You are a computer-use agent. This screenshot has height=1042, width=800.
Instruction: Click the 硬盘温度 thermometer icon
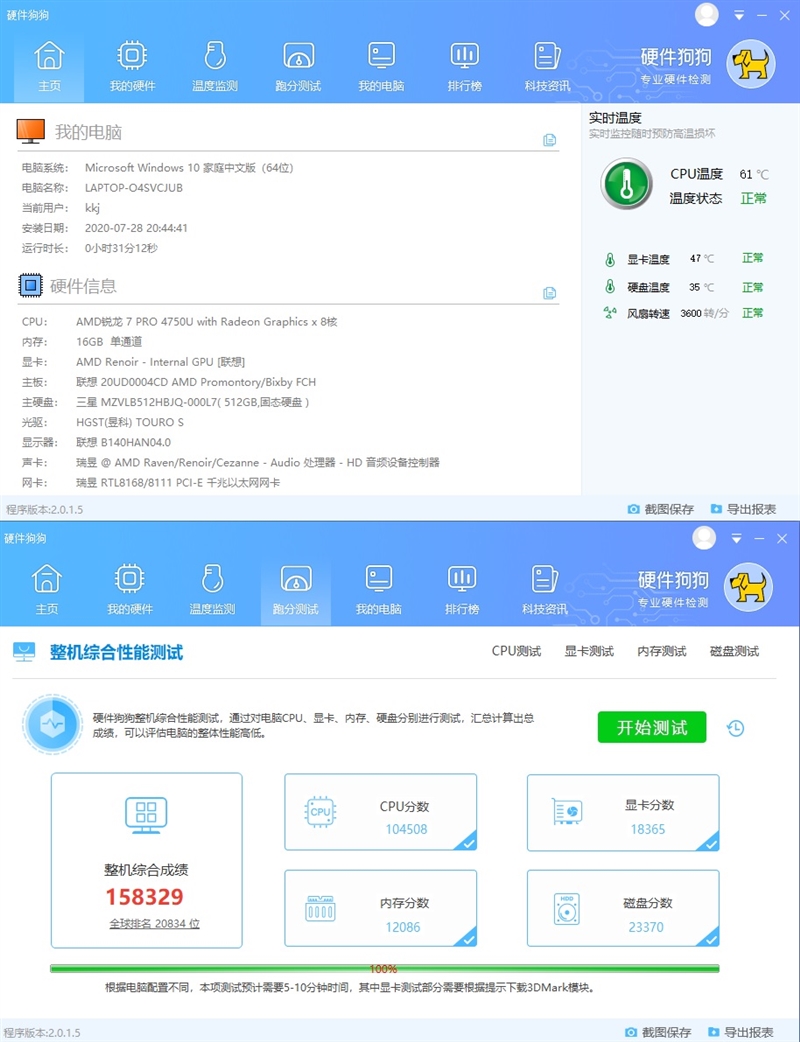tap(610, 286)
